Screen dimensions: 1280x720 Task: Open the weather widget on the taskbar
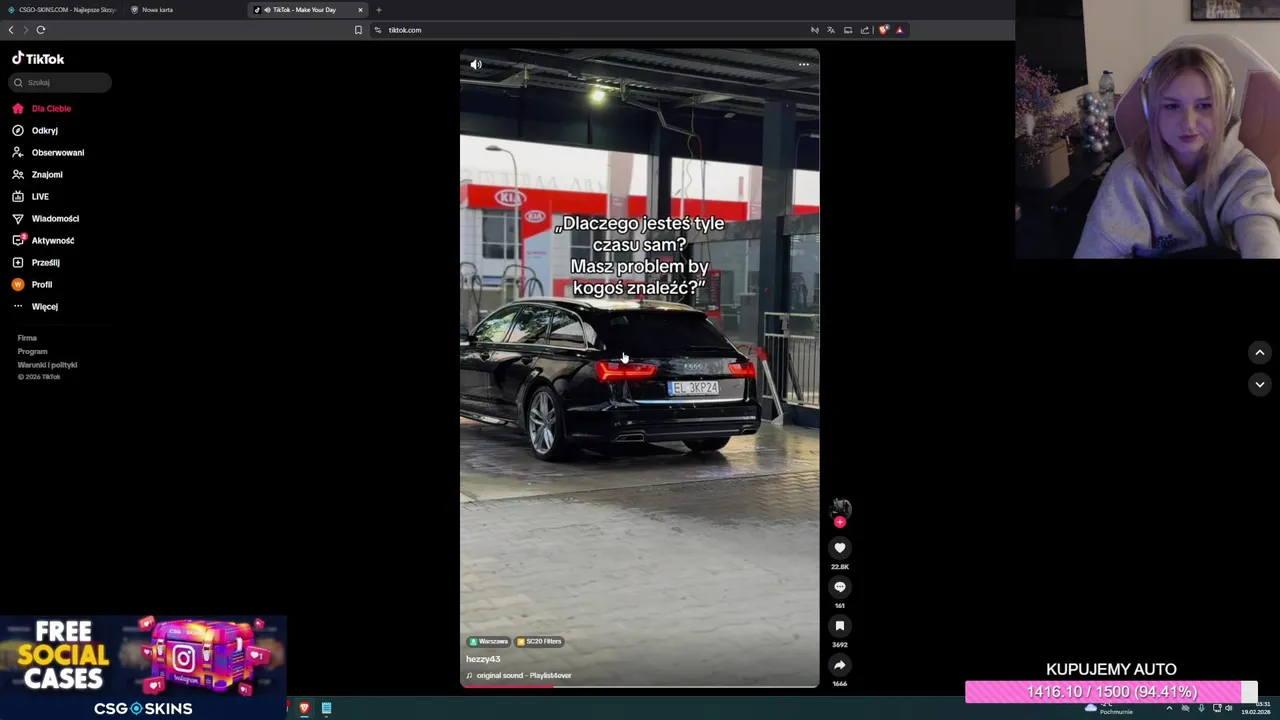tap(1108, 708)
